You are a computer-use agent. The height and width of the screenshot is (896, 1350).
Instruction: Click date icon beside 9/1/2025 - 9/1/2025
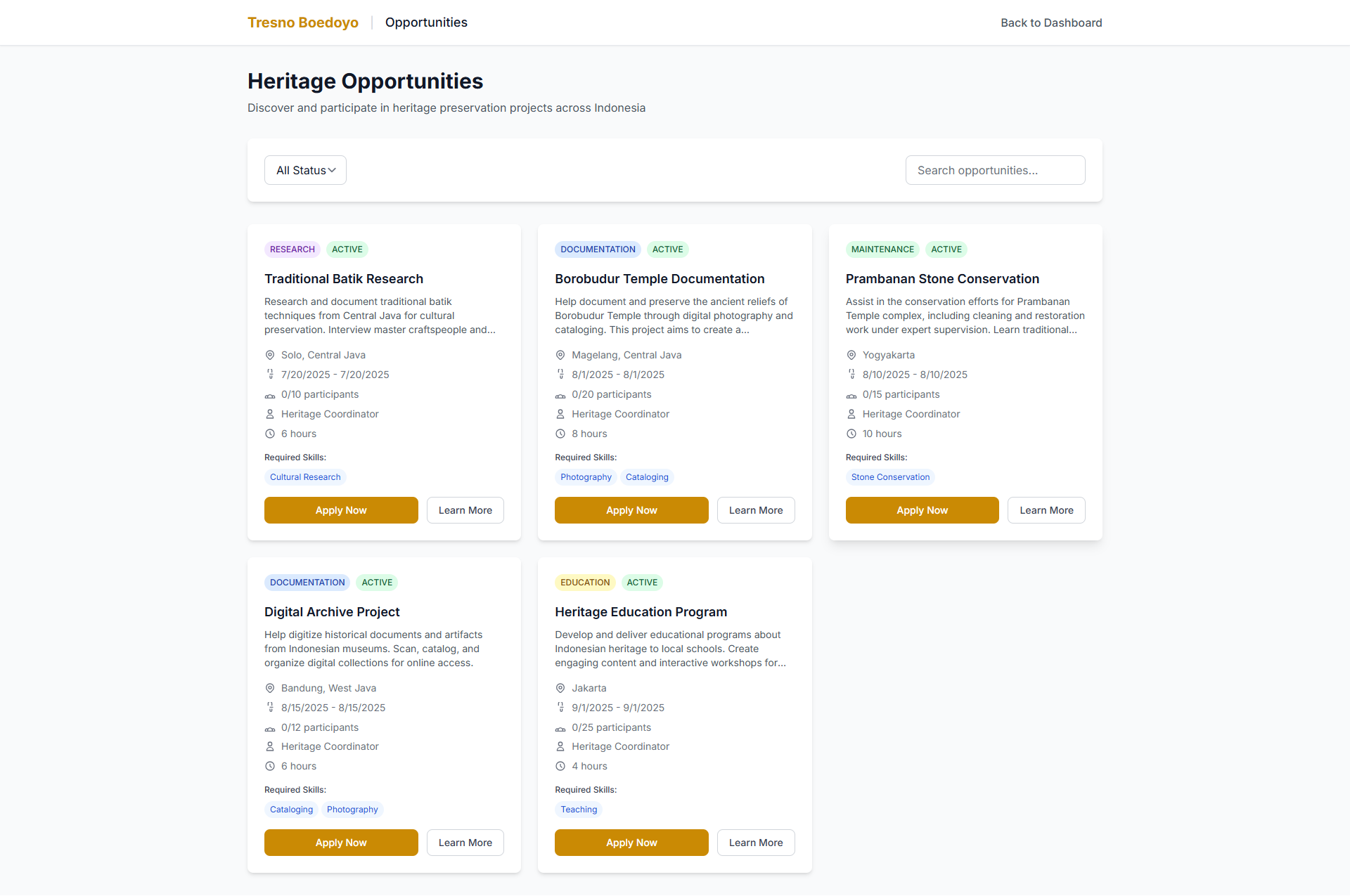pos(560,708)
